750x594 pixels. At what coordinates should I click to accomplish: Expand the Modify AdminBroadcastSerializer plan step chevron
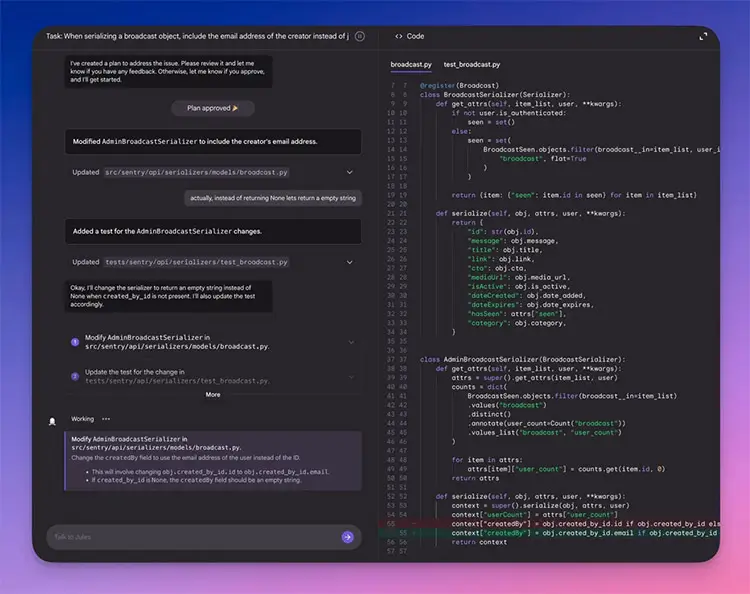pos(352,342)
